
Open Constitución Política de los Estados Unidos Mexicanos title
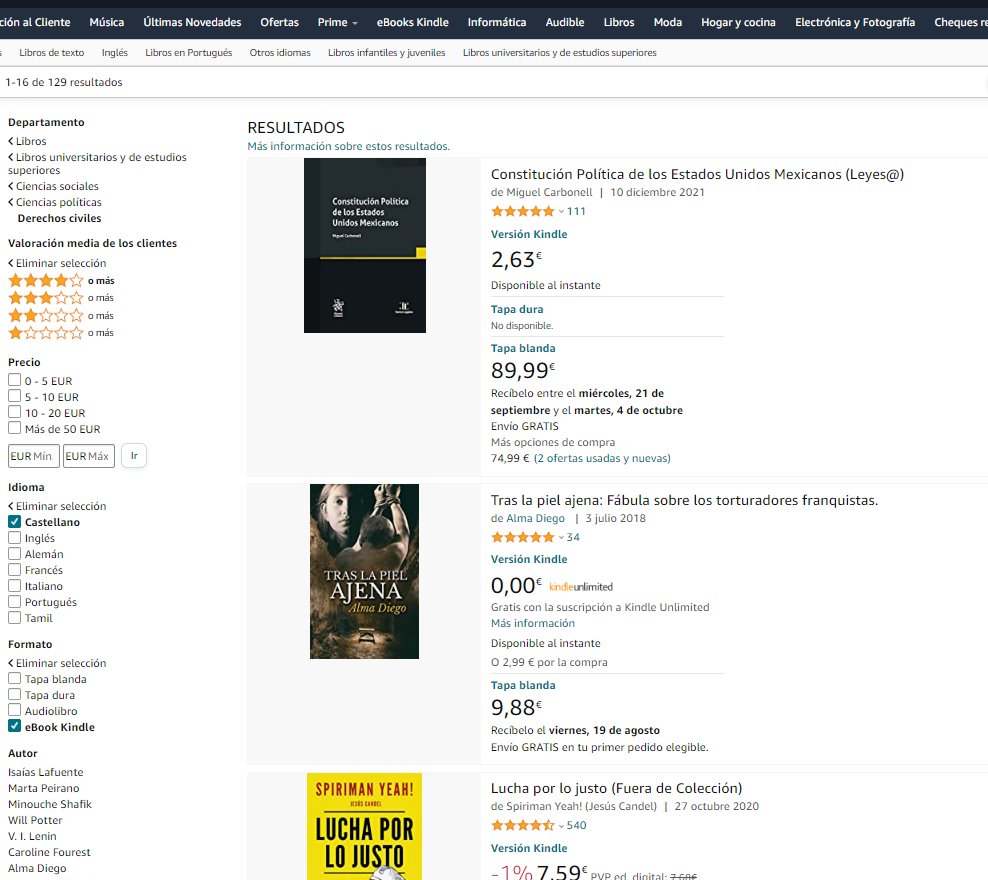pyautogui.click(x=697, y=174)
